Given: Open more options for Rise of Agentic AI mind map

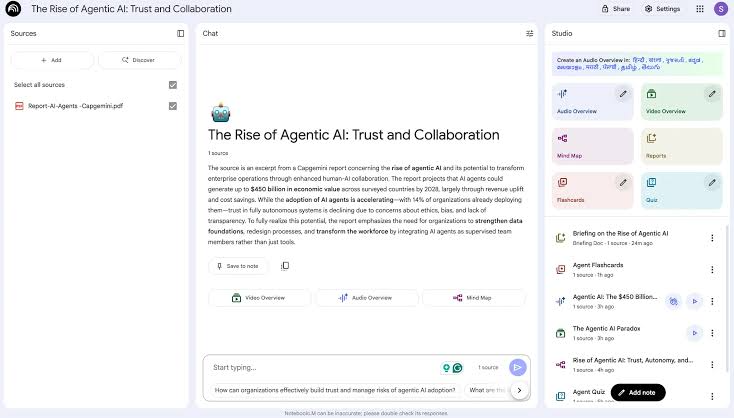Looking at the screenshot, I should (x=712, y=365).
